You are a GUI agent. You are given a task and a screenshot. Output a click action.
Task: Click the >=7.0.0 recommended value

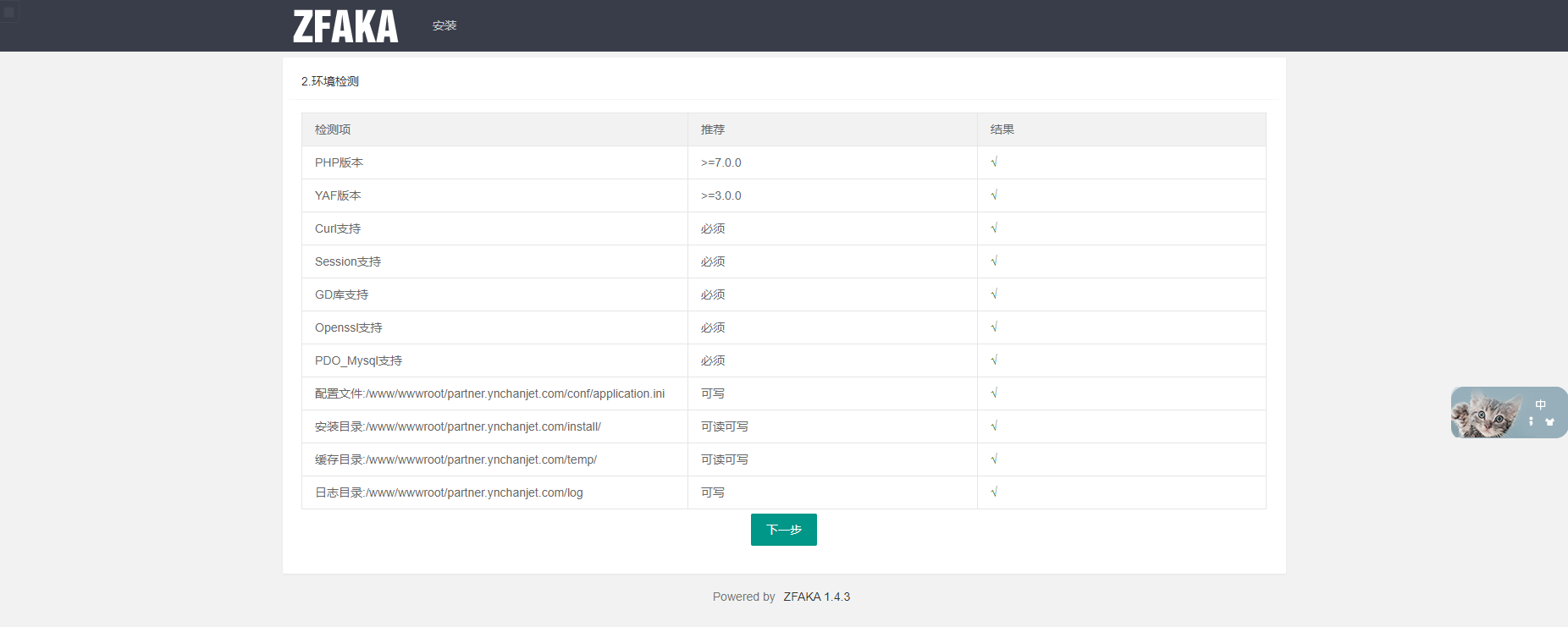[x=721, y=162]
